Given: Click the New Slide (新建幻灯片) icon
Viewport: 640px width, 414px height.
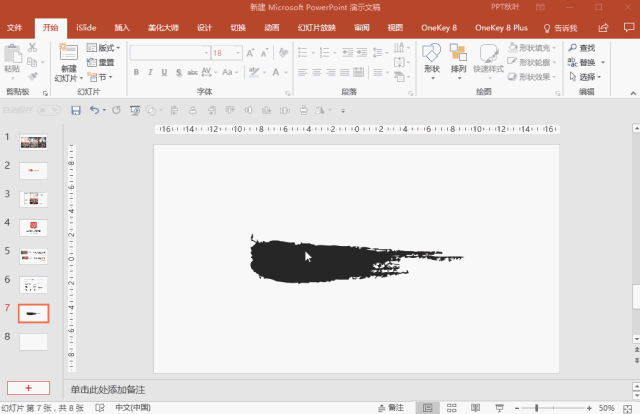Looking at the screenshot, I should point(68,53).
